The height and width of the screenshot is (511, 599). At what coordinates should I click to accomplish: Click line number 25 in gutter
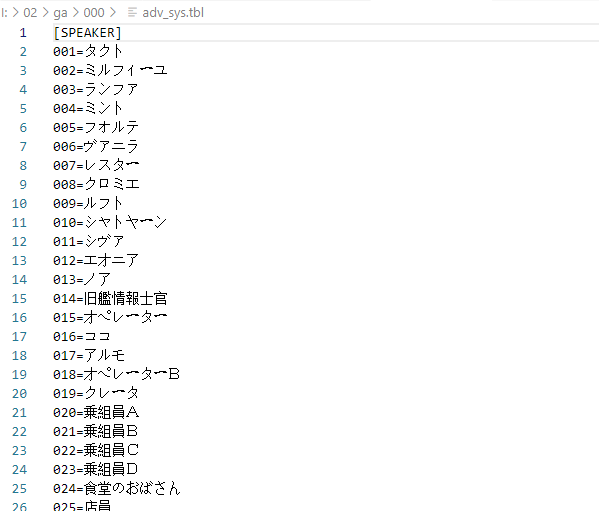[x=19, y=488]
